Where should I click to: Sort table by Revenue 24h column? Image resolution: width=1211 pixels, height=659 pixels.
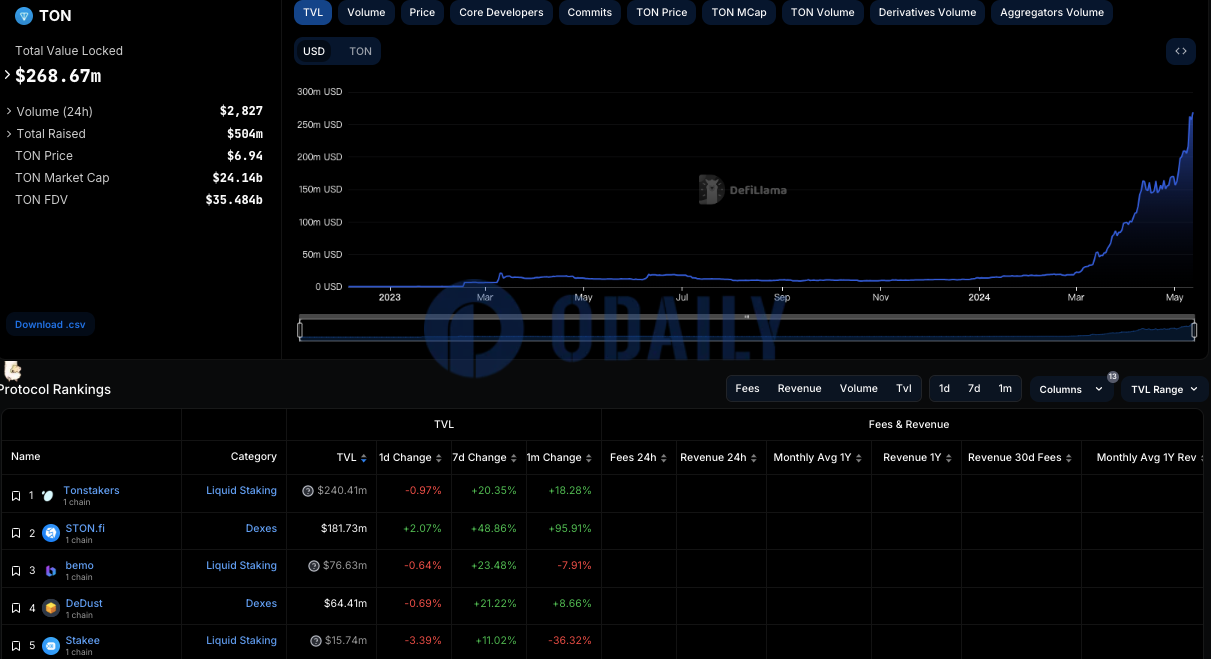tap(753, 458)
